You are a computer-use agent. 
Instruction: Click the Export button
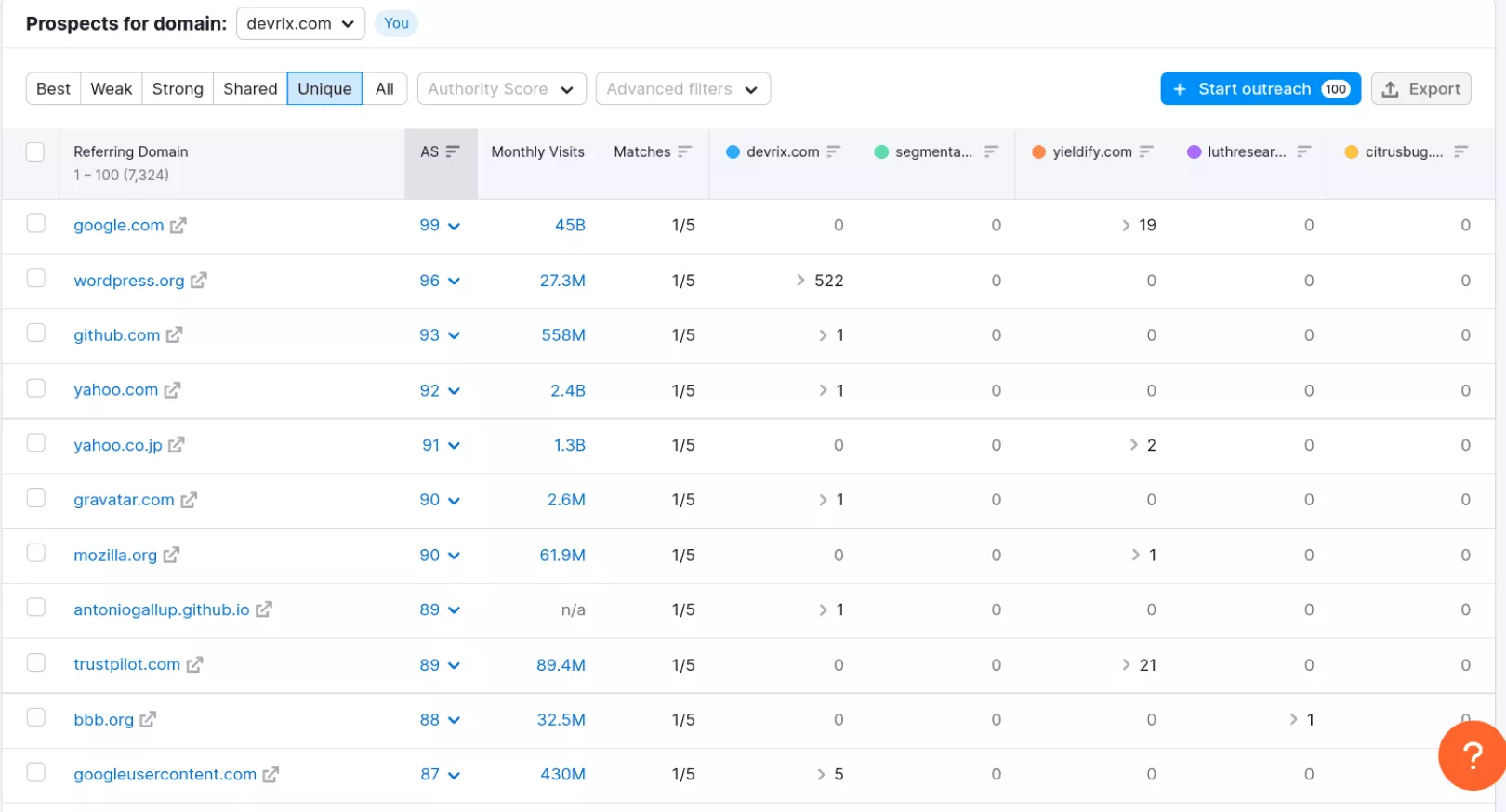coord(1420,89)
